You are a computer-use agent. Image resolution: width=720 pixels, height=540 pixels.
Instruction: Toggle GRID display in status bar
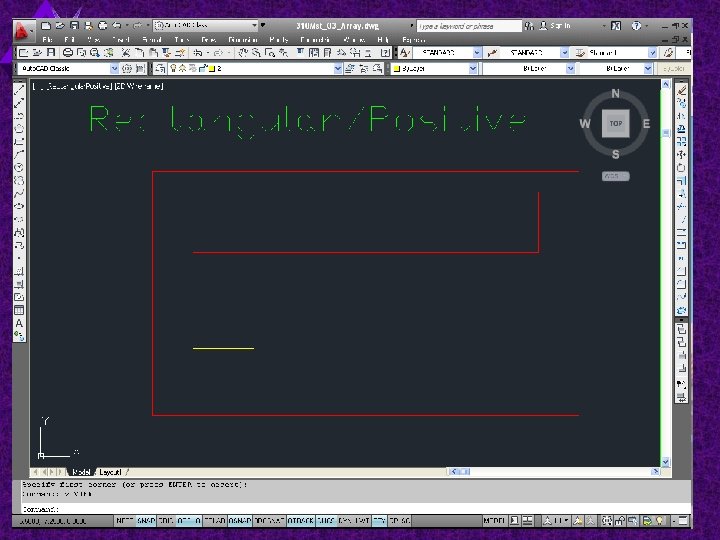(166, 521)
